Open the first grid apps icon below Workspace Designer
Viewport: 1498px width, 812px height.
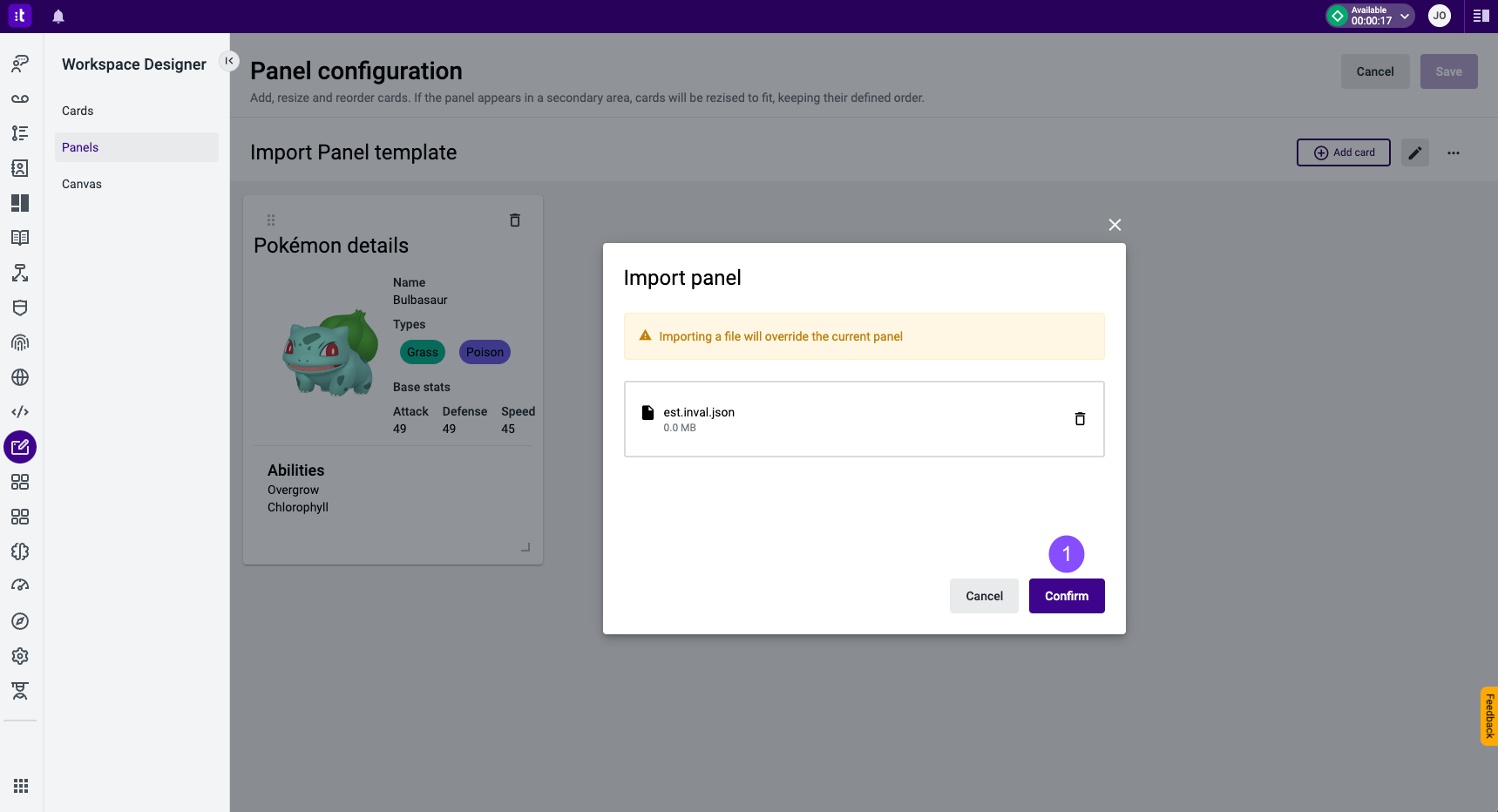click(20, 482)
